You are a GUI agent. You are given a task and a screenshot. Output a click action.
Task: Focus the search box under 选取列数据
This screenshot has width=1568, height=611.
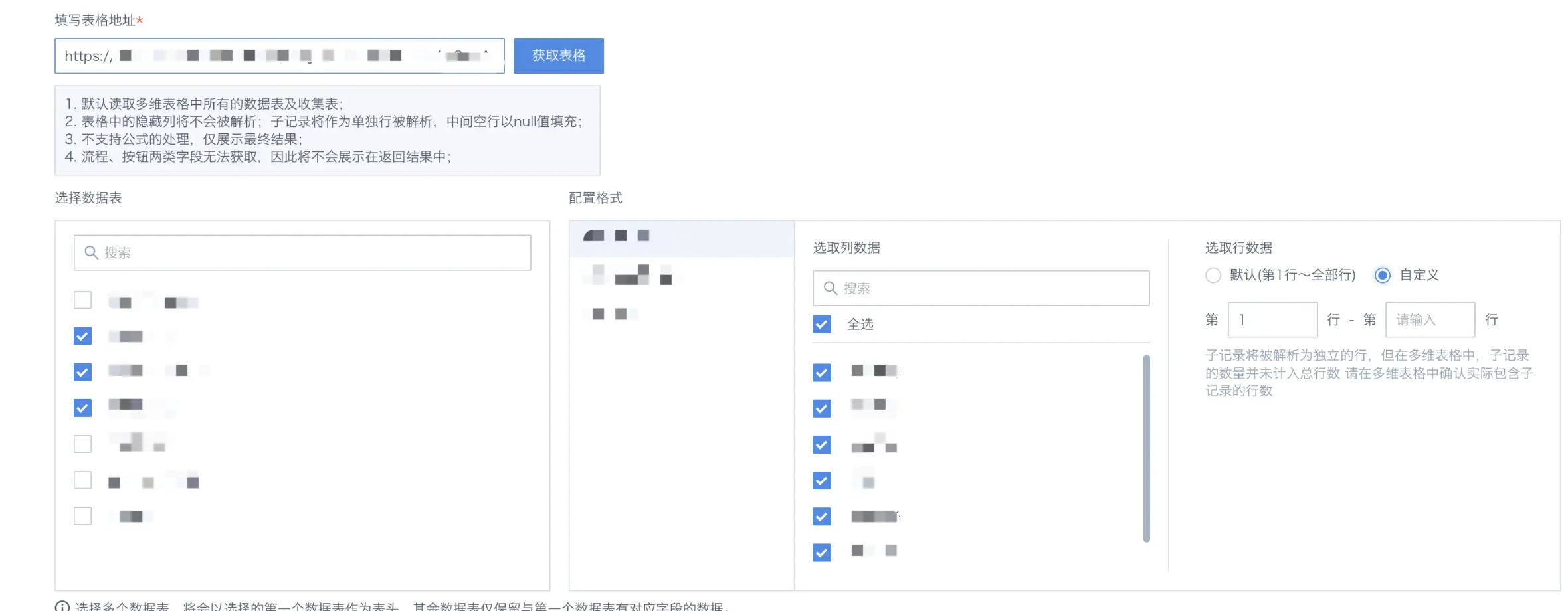pyautogui.click(x=981, y=288)
